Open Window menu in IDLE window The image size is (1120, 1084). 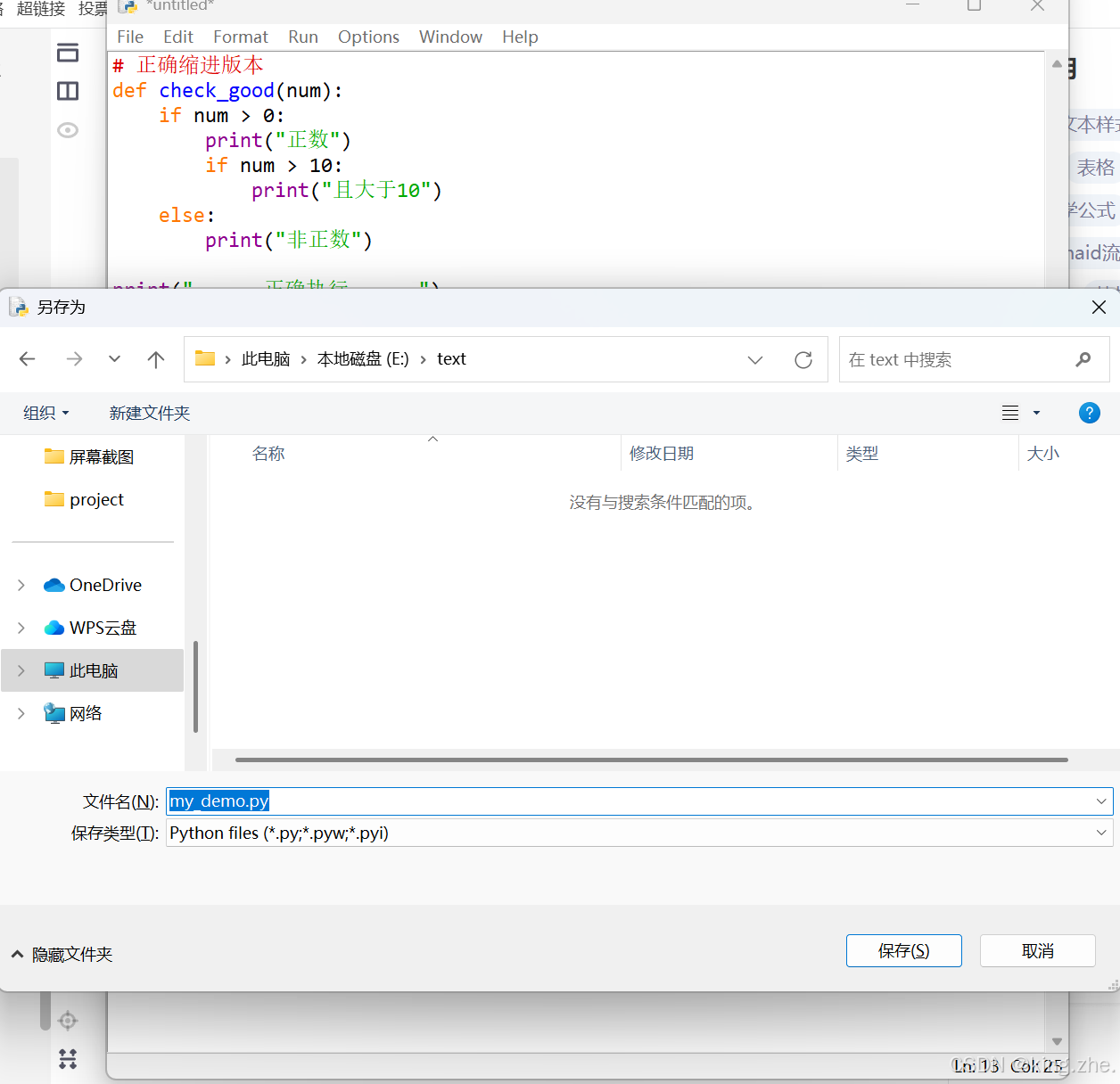450,37
